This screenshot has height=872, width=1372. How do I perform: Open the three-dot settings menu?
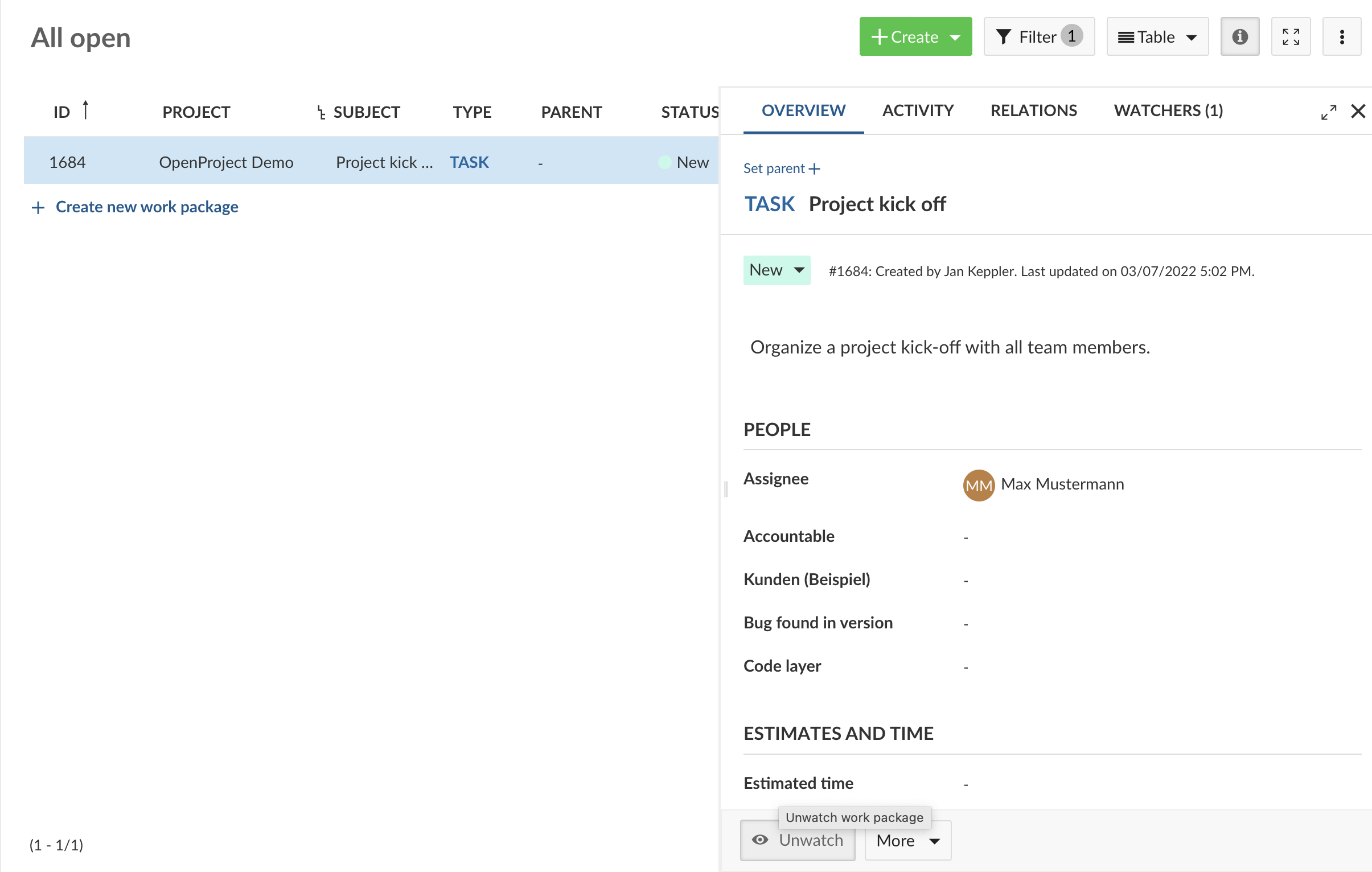1341,37
